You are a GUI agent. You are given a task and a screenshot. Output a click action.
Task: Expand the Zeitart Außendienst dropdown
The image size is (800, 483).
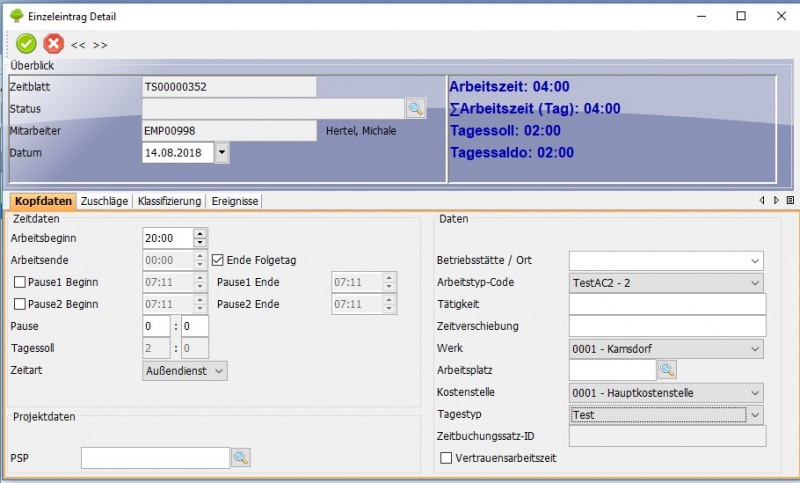(x=219, y=370)
